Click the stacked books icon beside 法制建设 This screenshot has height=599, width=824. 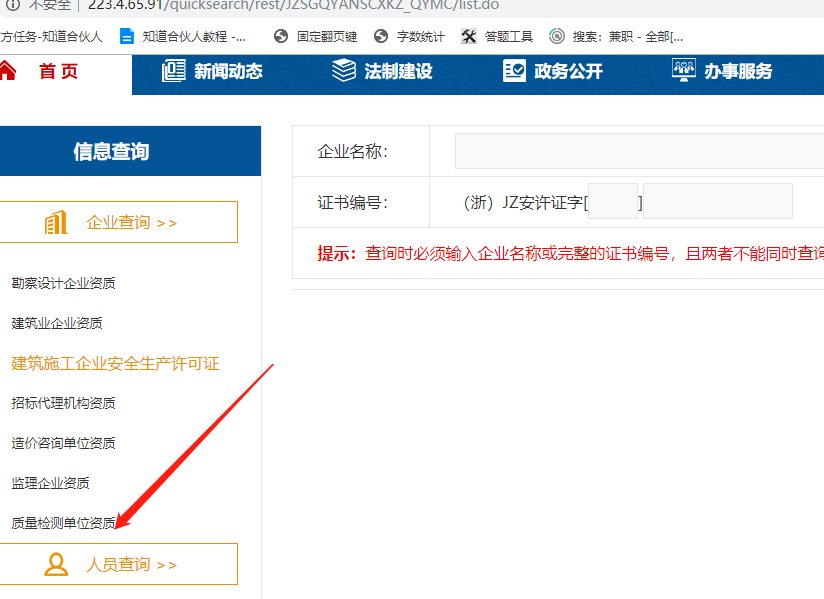pyautogui.click(x=343, y=70)
